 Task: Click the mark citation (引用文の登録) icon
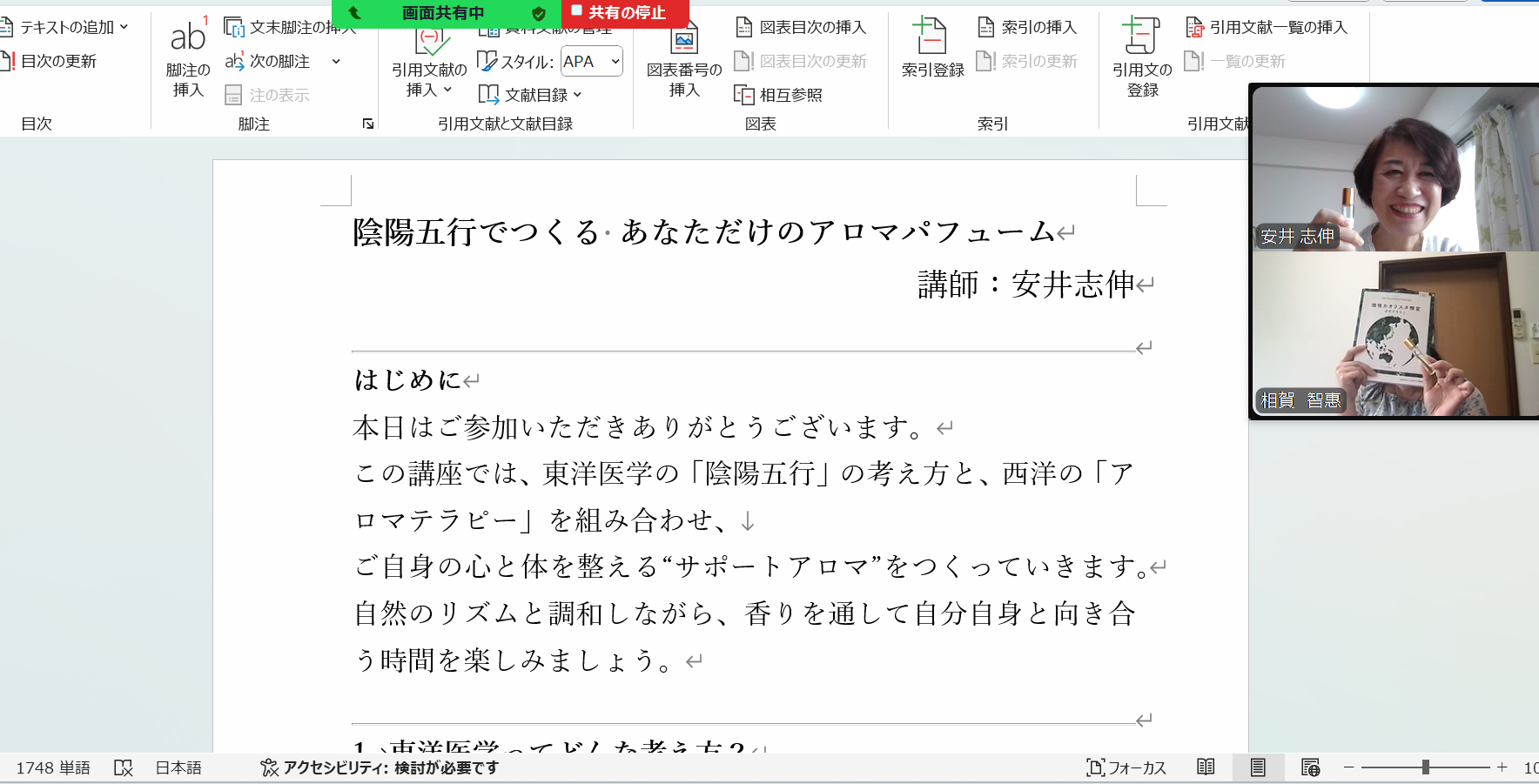(x=1141, y=39)
